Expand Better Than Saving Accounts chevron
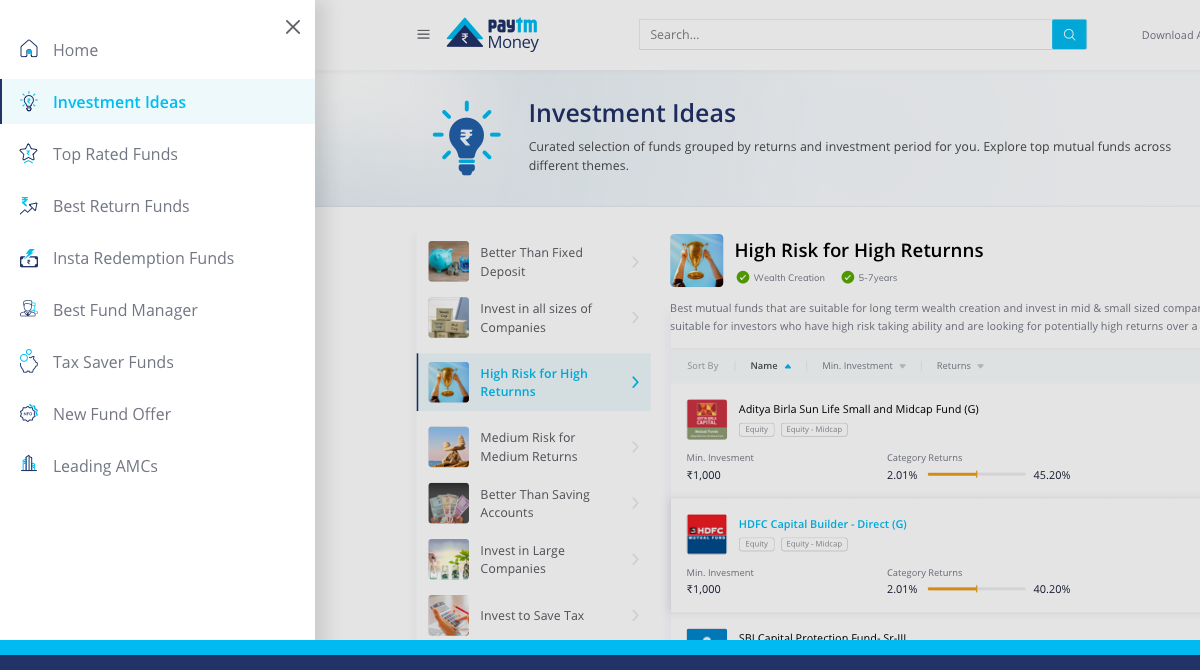This screenshot has width=1200, height=670. click(635, 503)
